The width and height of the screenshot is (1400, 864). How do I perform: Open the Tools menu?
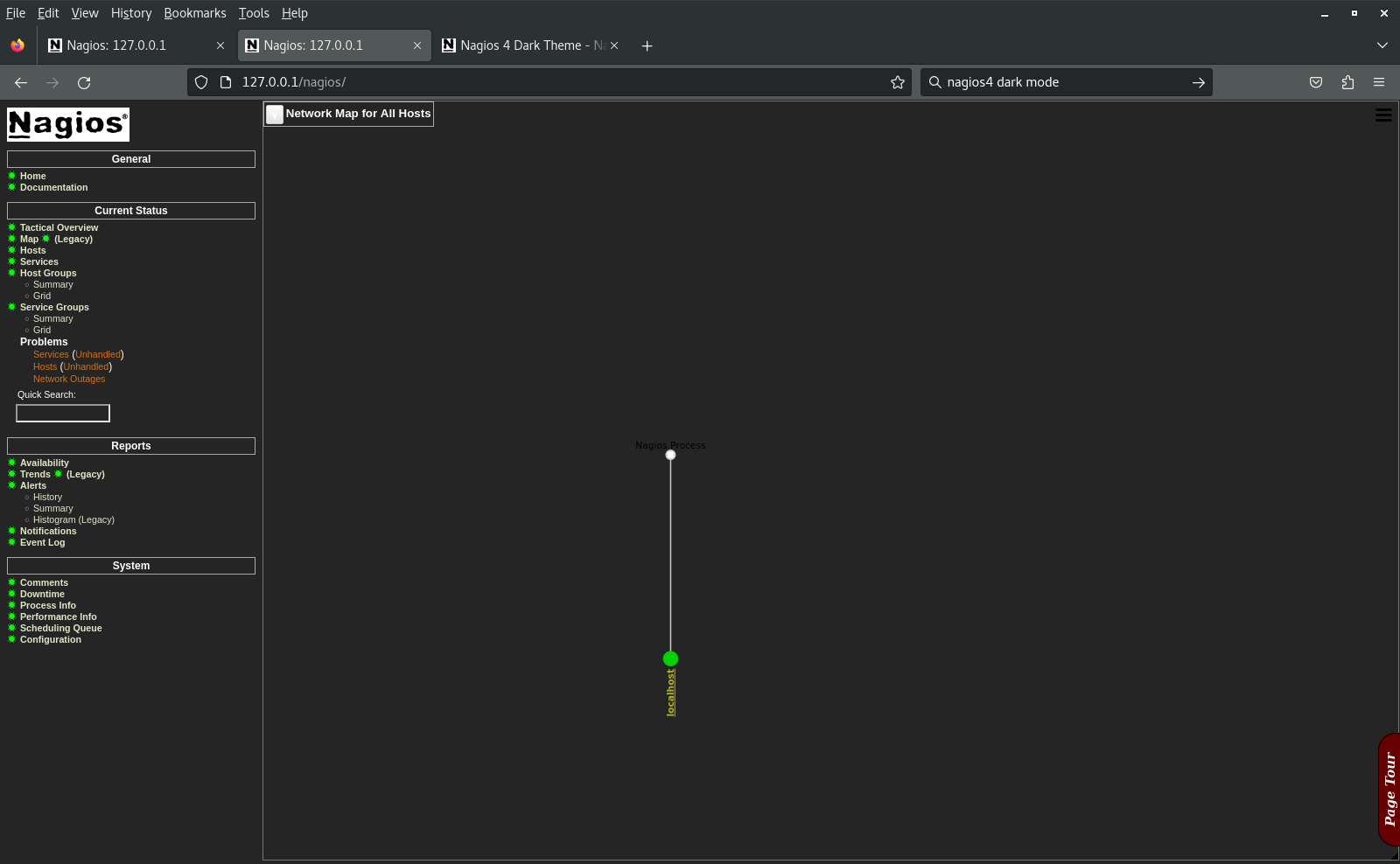[x=254, y=13]
